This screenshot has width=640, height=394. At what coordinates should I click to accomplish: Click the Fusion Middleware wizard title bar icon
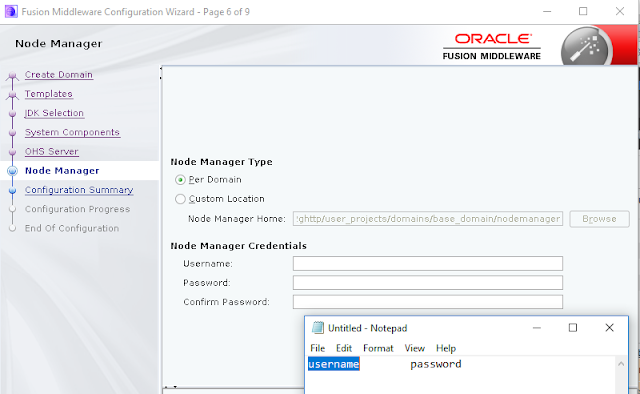point(11,11)
